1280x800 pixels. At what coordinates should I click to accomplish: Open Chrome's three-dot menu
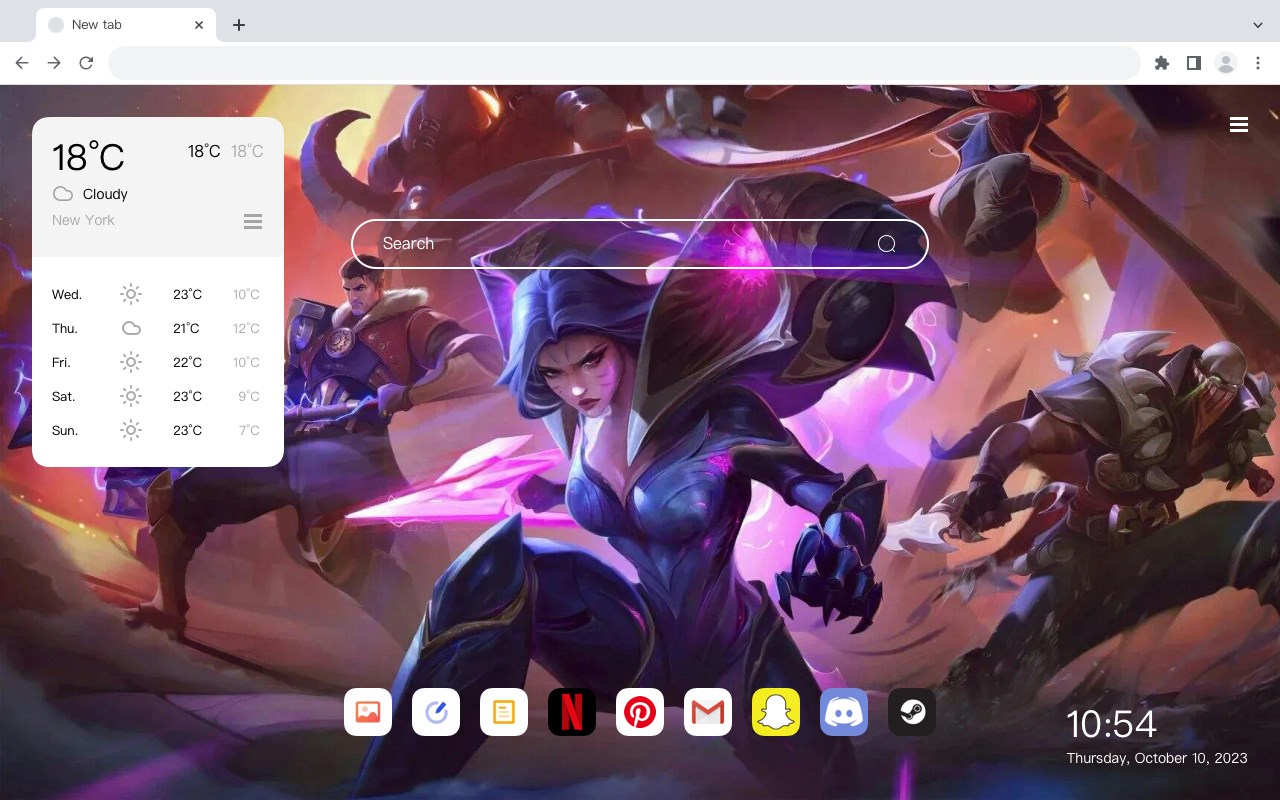pos(1258,63)
